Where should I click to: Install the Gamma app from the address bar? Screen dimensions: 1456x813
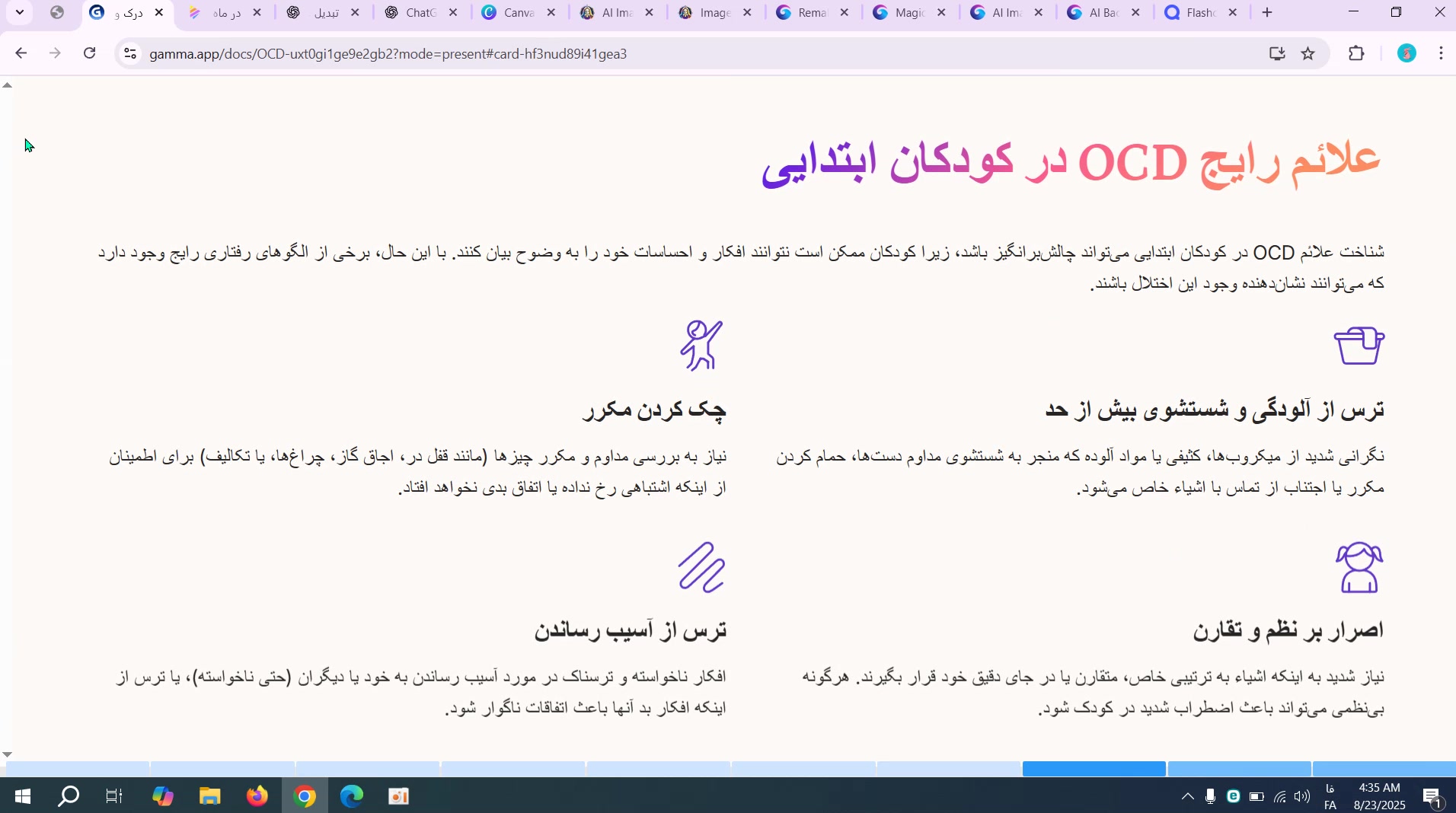[x=1277, y=54]
